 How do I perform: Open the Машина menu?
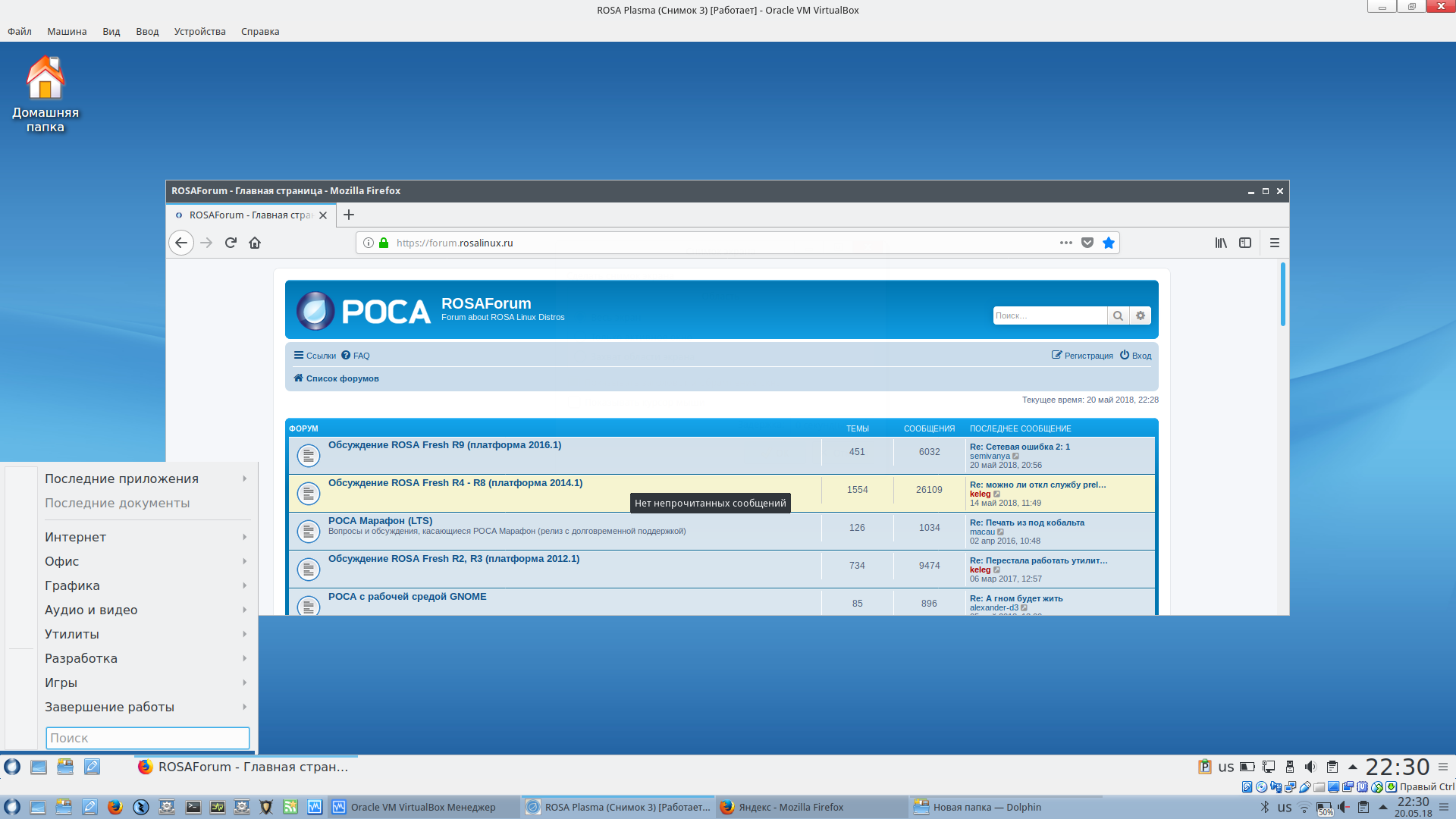click(x=67, y=31)
